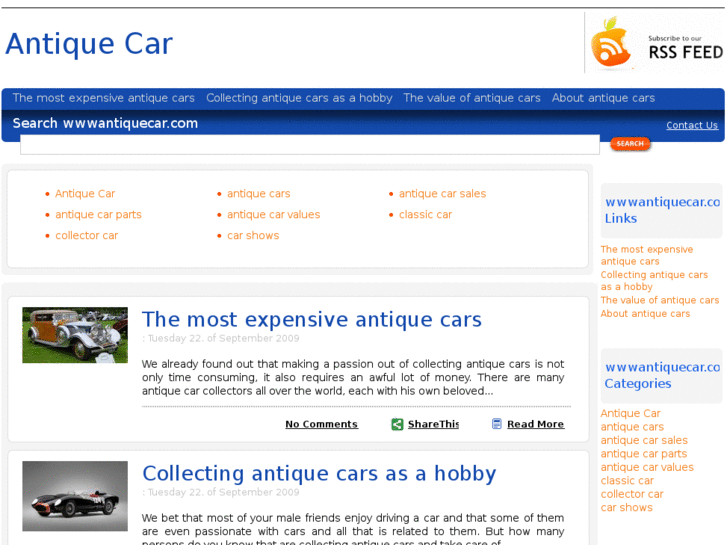The width and height of the screenshot is (727, 545).
Task: Open the Antique Car site title
Action: 89,44
